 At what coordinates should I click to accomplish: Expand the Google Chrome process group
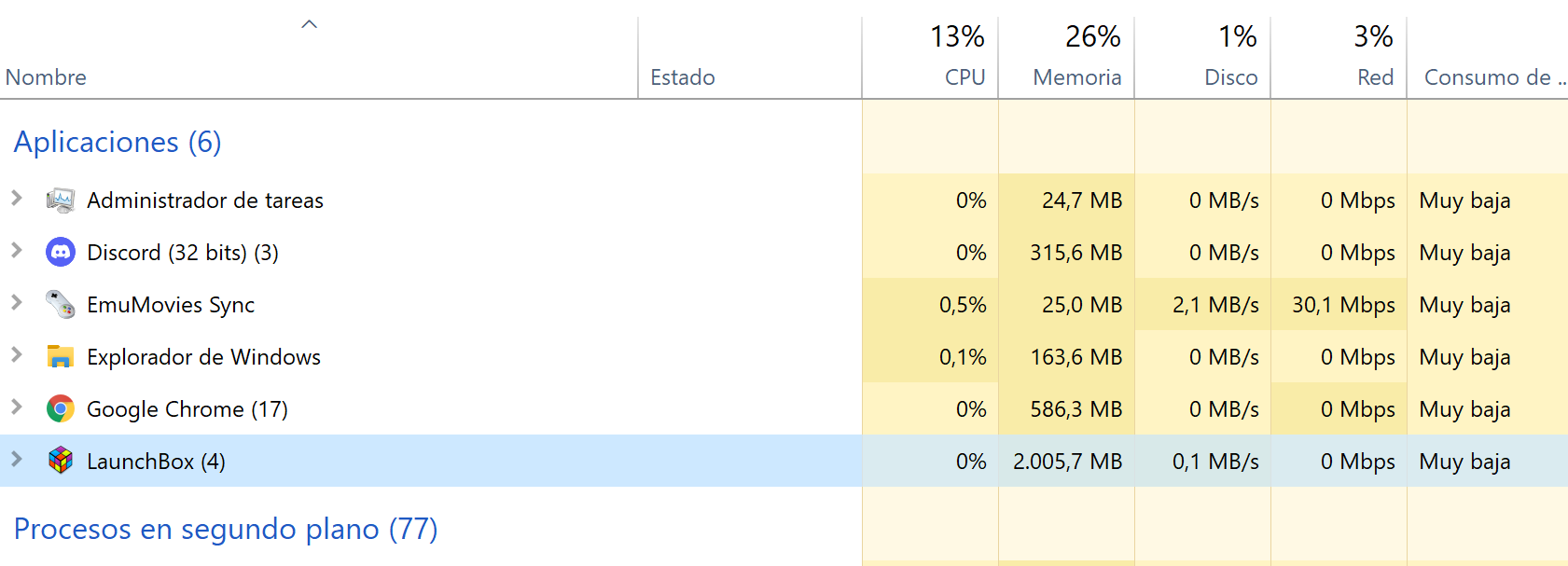pos(17,407)
